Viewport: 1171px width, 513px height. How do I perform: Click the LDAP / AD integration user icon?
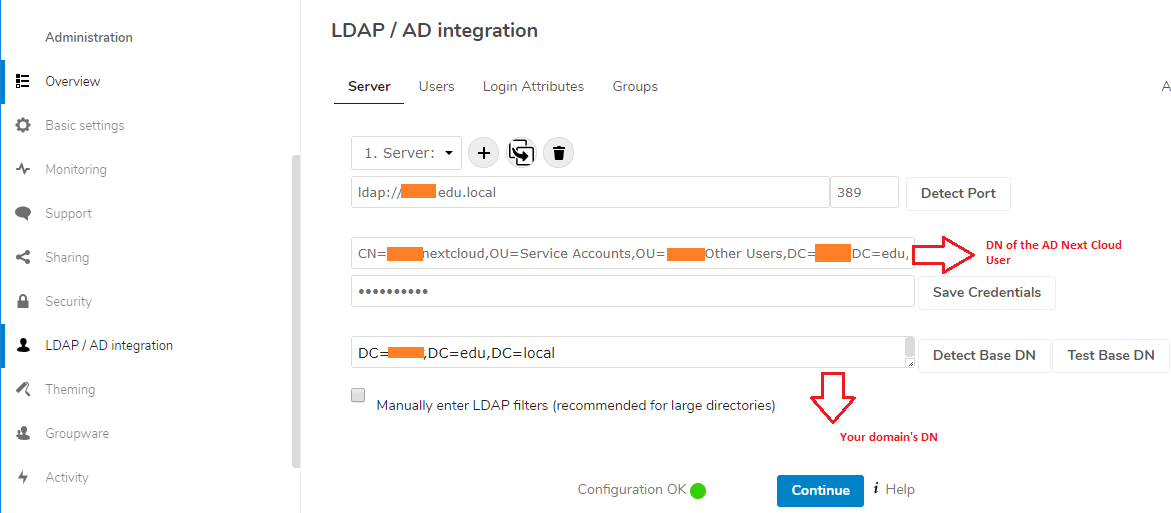click(x=23, y=346)
